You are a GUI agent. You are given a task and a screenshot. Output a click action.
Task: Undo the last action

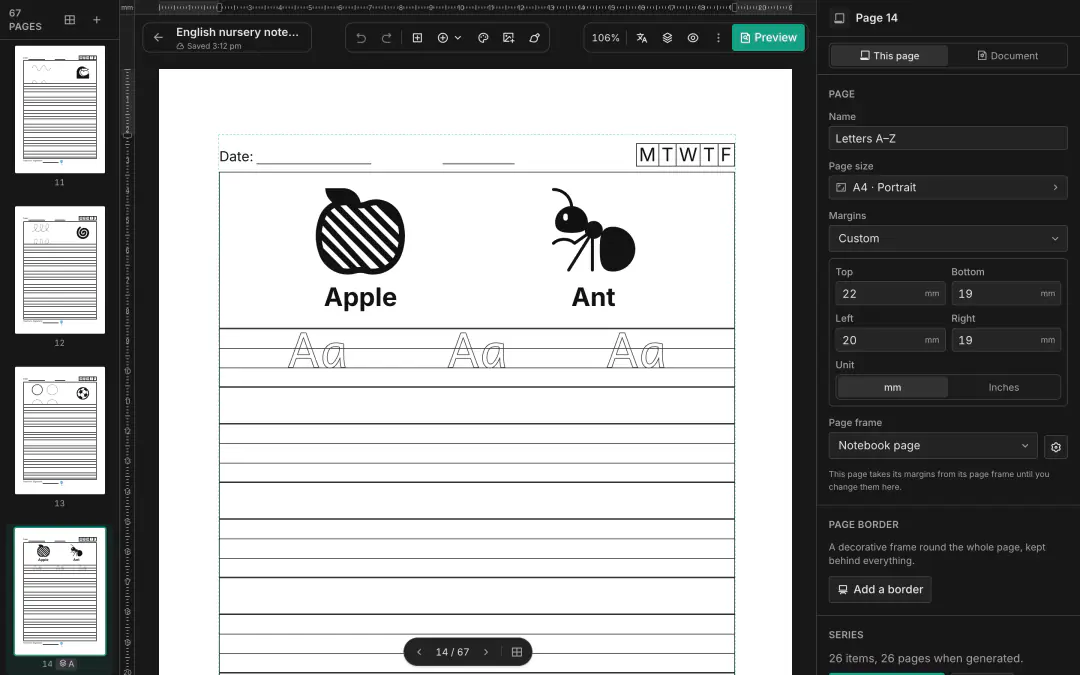[x=361, y=38]
